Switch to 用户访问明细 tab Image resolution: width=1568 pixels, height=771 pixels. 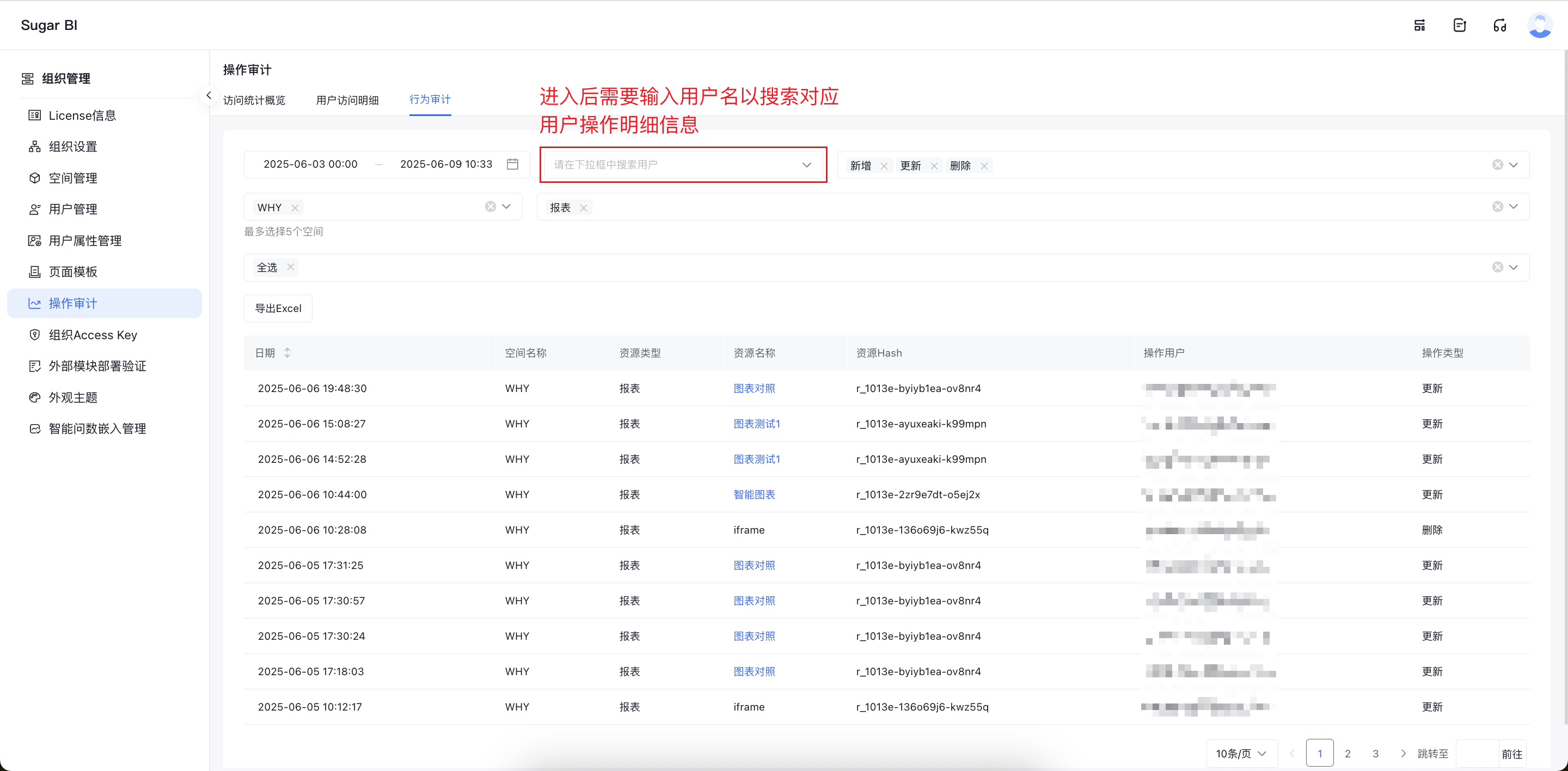tap(347, 100)
